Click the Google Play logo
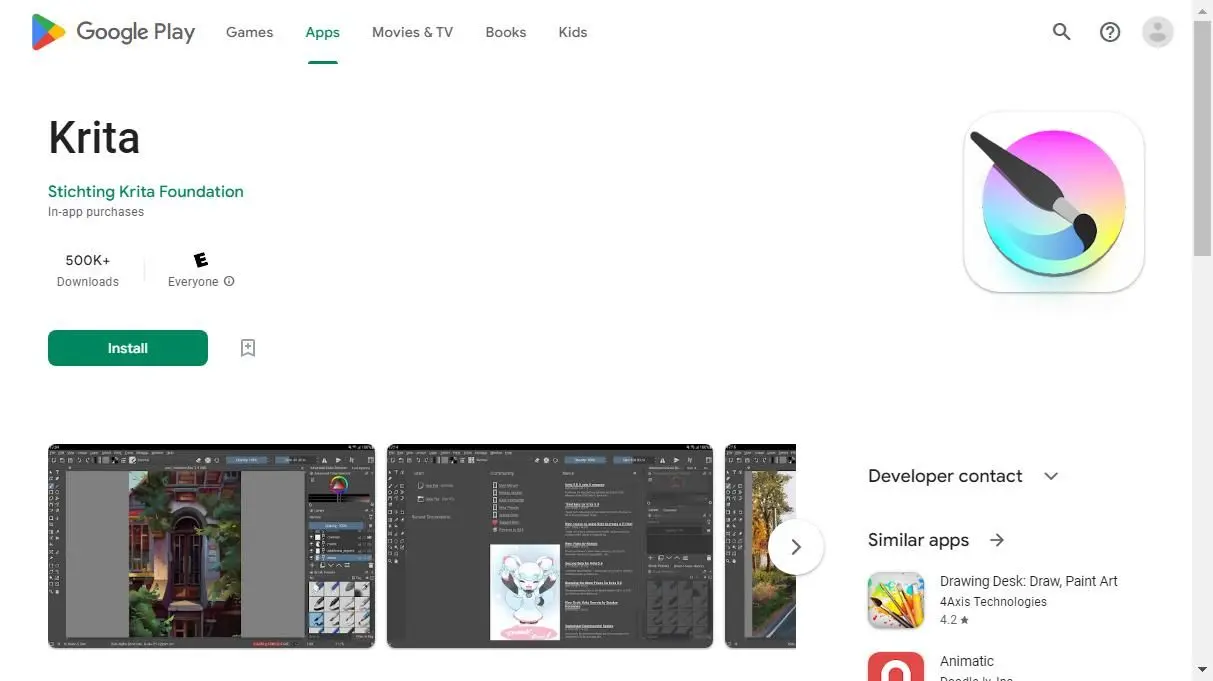 (112, 31)
